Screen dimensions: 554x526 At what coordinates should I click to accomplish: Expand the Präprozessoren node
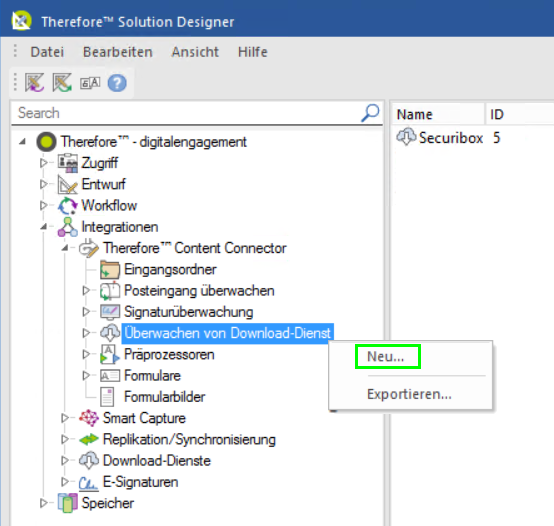86,354
